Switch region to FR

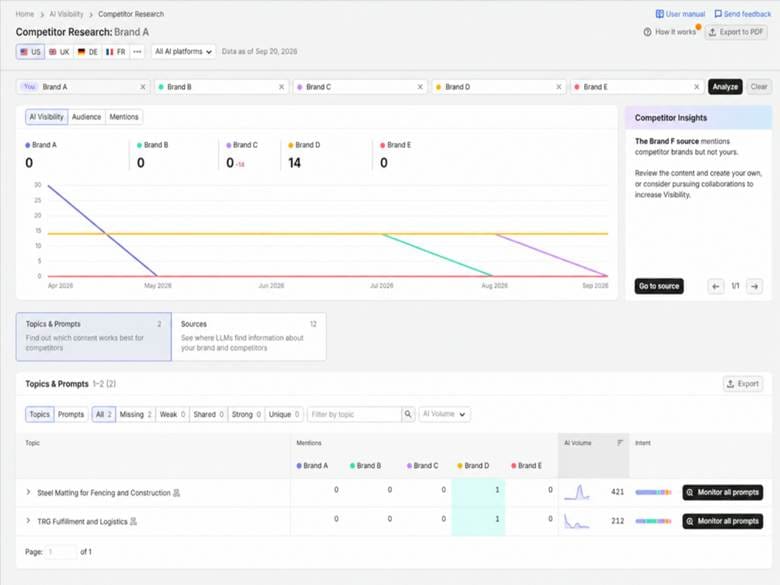116,52
